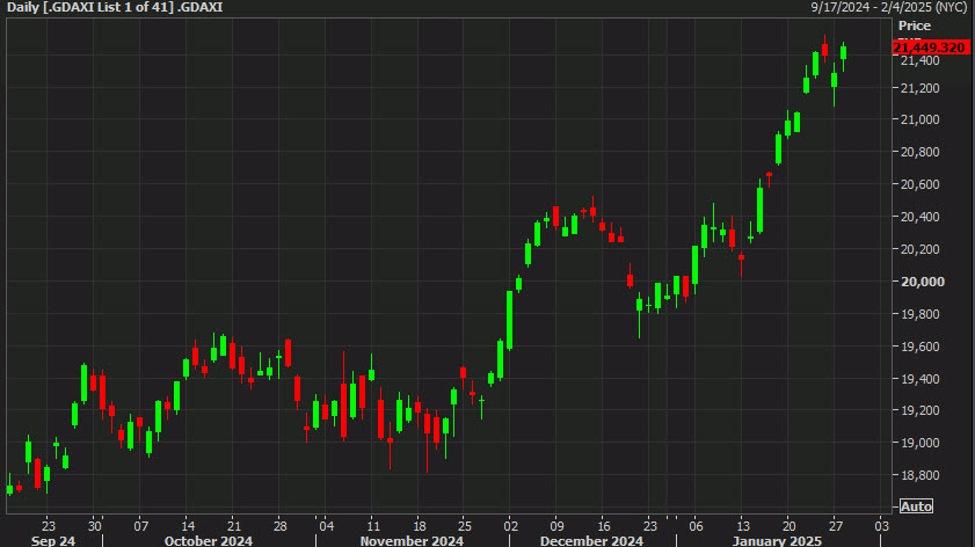Click the 20,200 price axis label
Screen dimensions: 975x547
click(920, 249)
